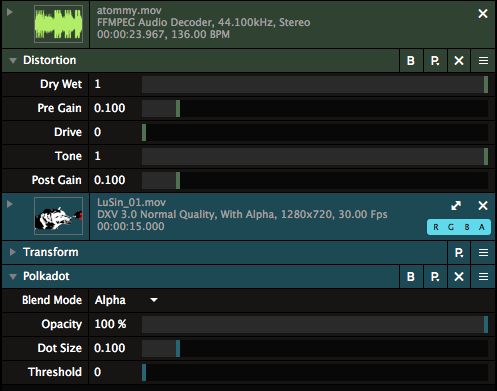The width and height of the screenshot is (497, 391).
Task: Click the 00:00:23.967, 136.00 BPM text
Action: (x=163, y=34)
